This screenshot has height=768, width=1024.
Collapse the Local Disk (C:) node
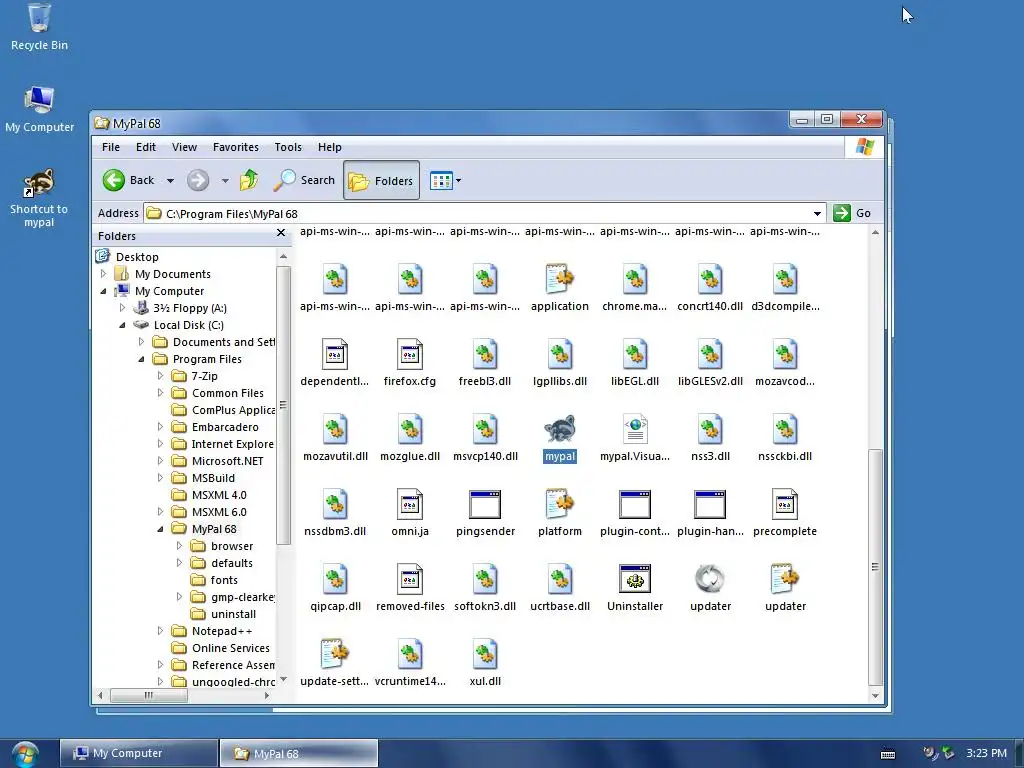[122, 325]
